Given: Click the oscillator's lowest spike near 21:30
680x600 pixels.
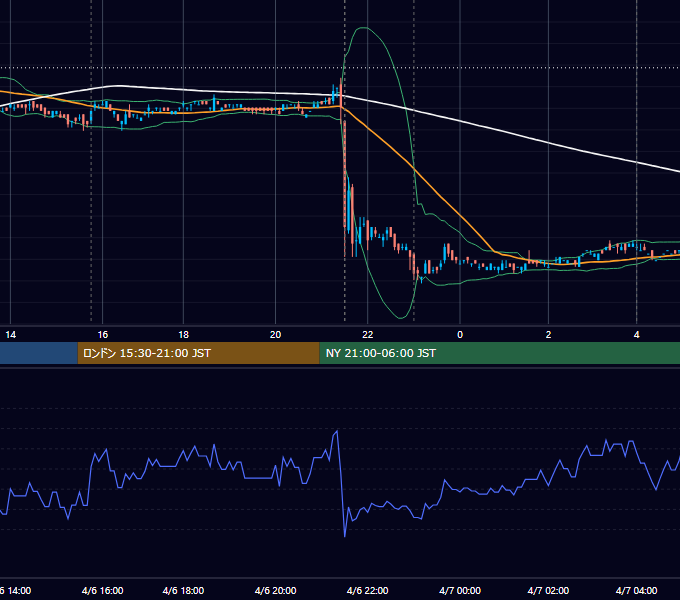Looking at the screenshot, I should click(x=345, y=536).
